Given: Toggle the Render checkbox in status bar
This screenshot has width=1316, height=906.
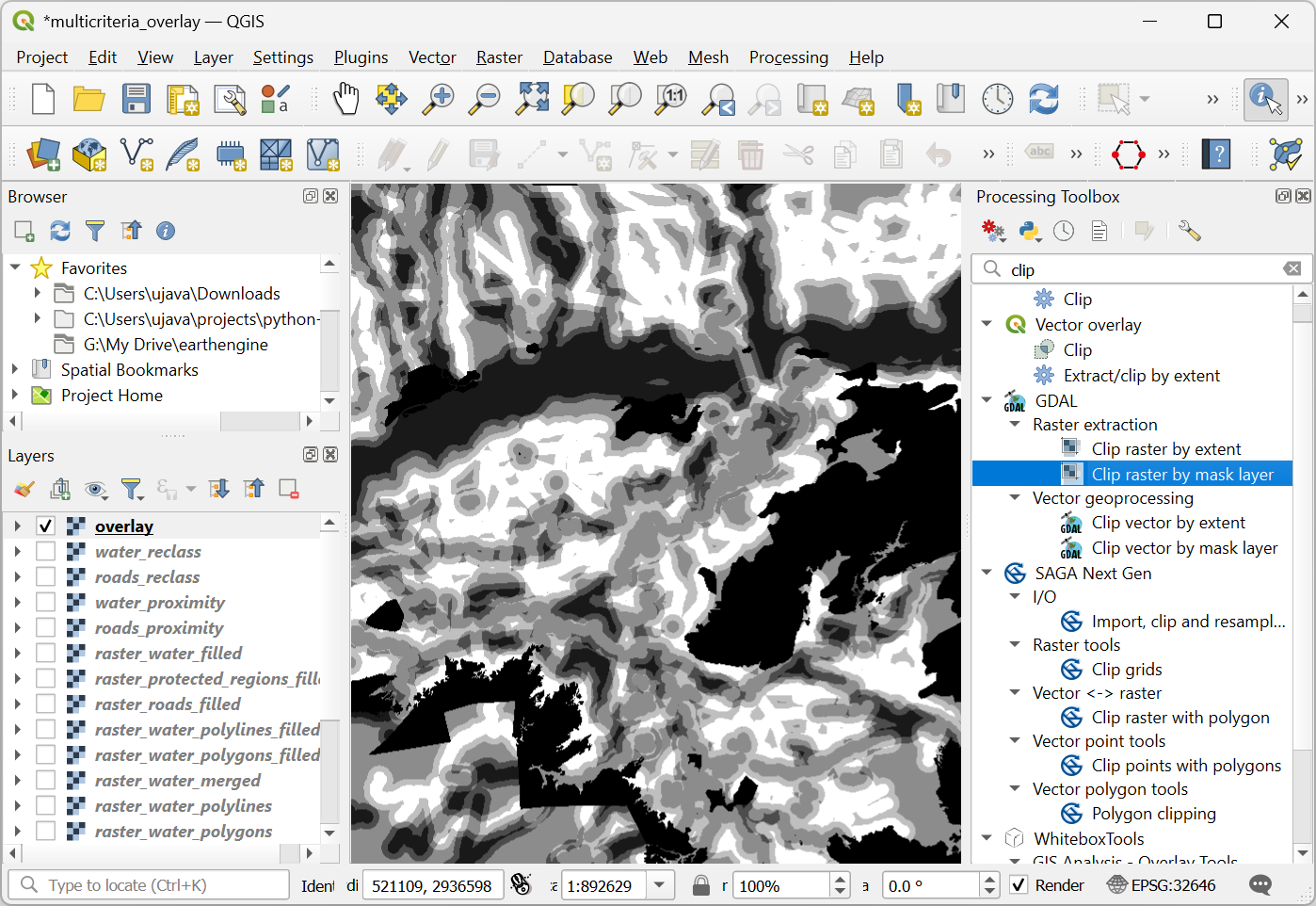Looking at the screenshot, I should [x=1019, y=885].
